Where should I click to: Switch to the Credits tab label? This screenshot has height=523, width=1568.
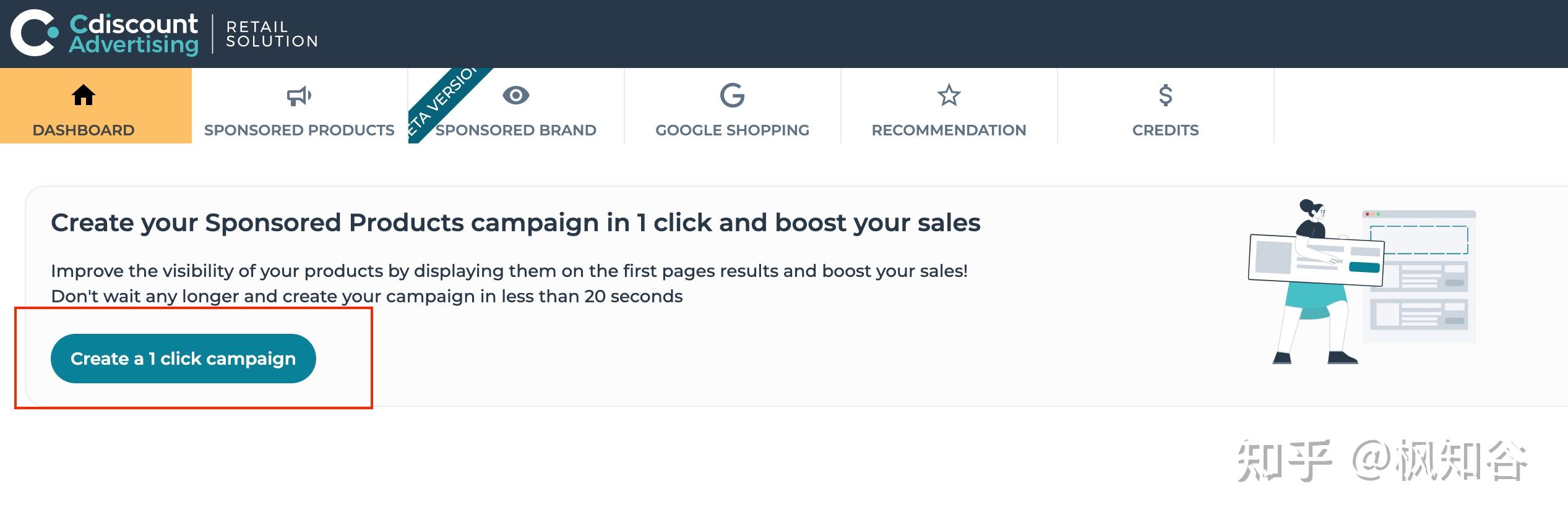coord(1165,130)
